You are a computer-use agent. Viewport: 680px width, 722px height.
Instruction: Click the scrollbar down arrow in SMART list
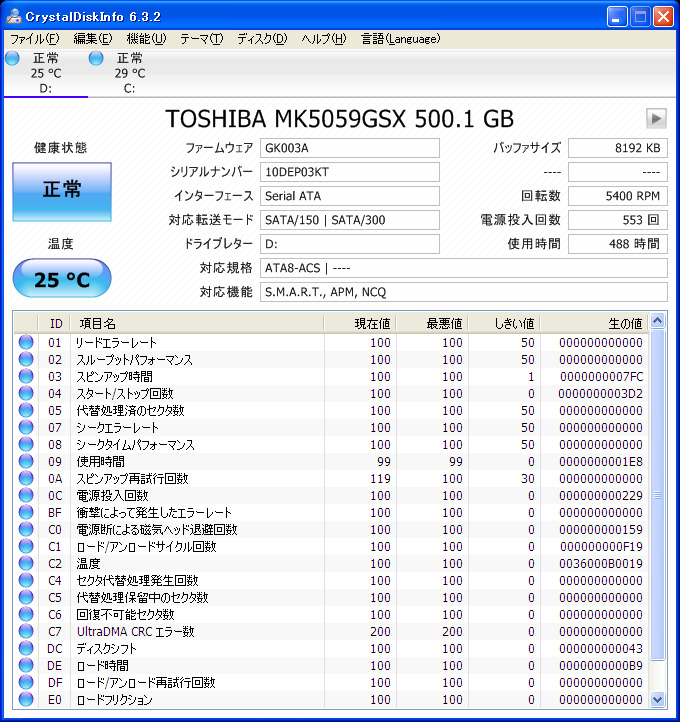(x=657, y=699)
